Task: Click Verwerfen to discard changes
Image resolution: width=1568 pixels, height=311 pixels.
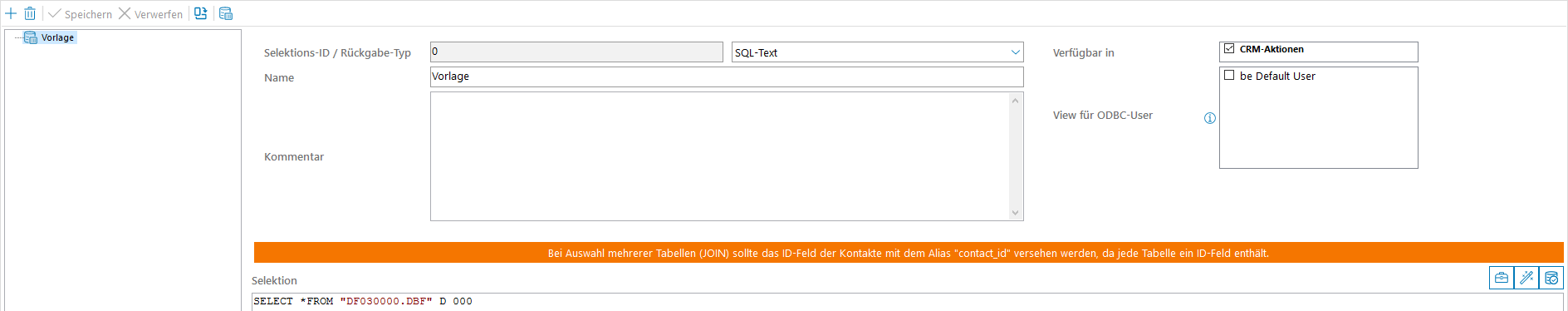Action: (150, 14)
